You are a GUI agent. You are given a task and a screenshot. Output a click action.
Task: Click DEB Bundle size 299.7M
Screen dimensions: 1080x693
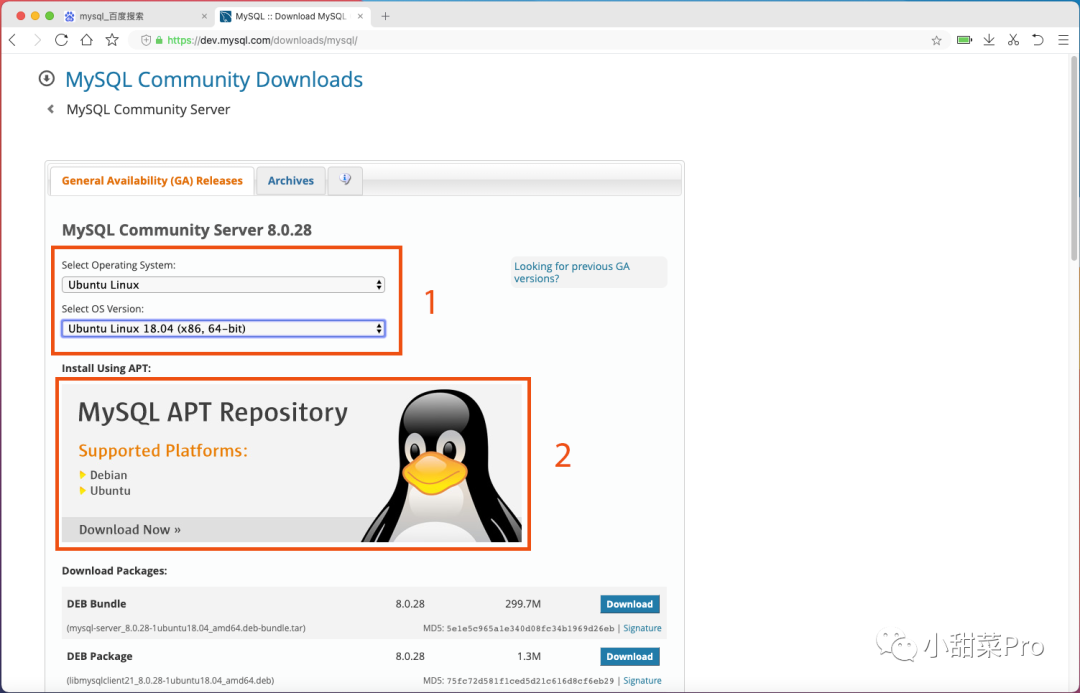pos(523,603)
